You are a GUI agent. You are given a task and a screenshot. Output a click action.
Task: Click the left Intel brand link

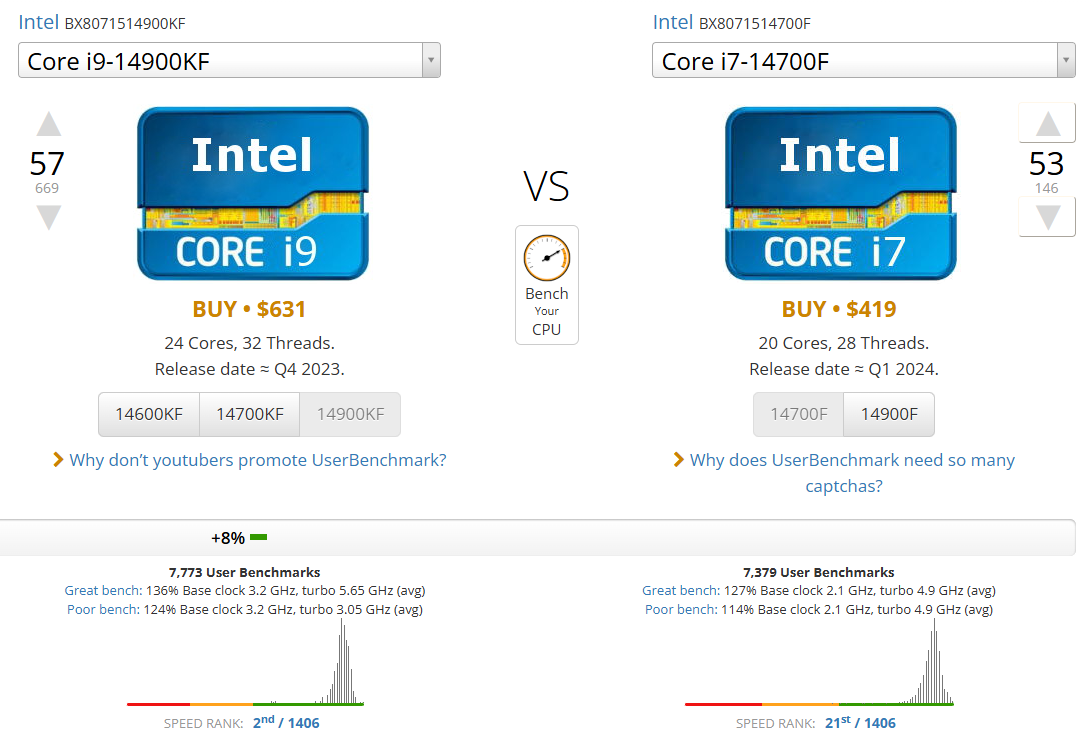point(39,22)
